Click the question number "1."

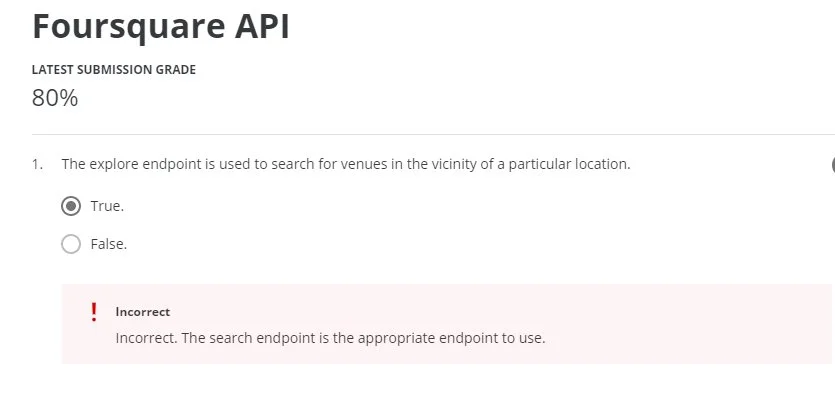37,164
